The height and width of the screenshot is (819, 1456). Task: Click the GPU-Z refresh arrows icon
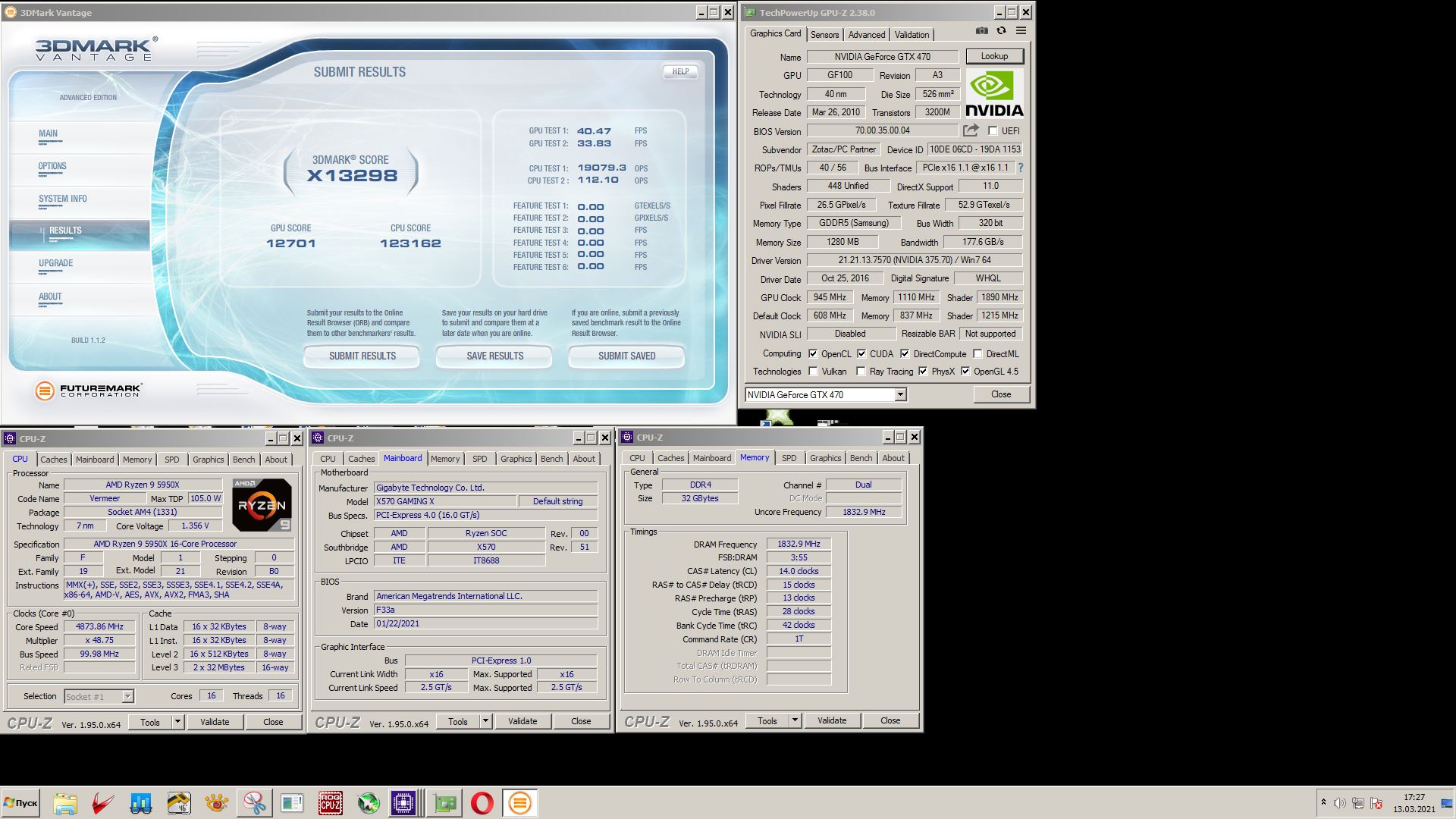coord(1001,31)
